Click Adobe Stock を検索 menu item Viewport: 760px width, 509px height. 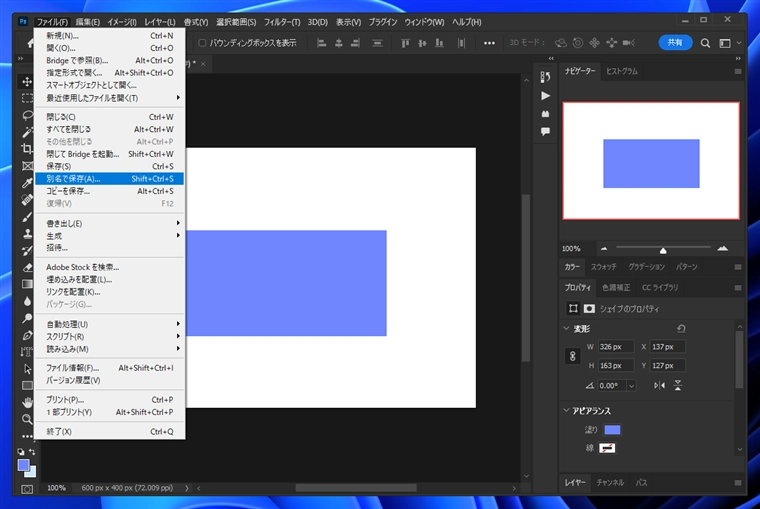pyautogui.click(x=109, y=267)
